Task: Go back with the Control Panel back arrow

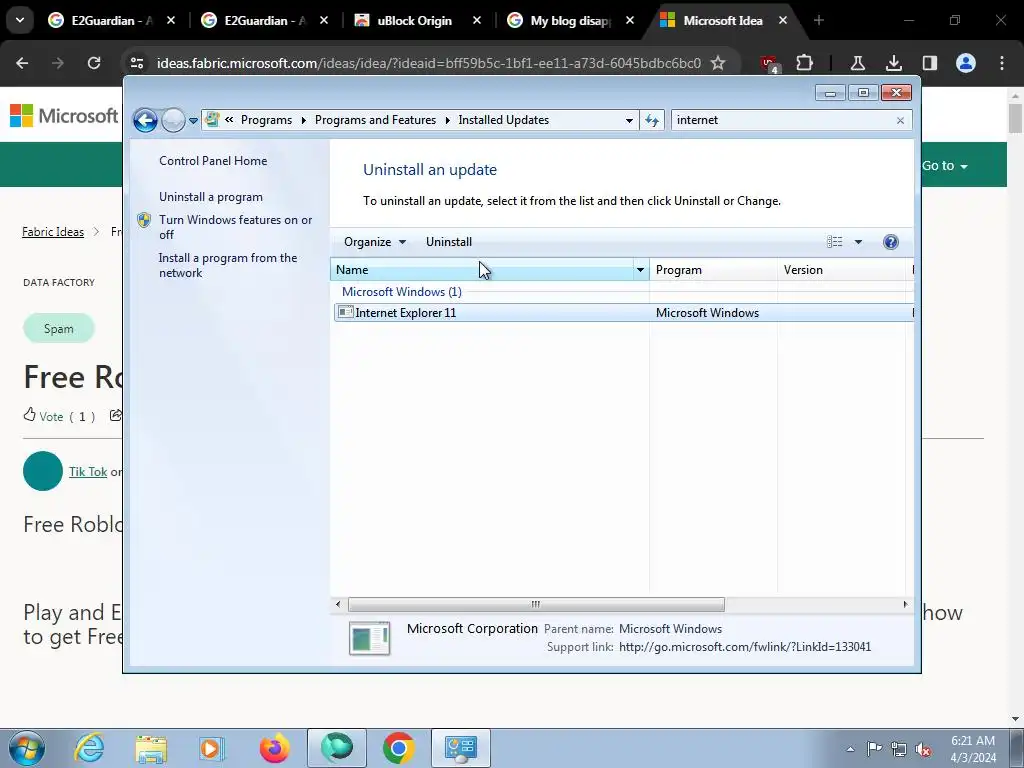Action: point(145,120)
